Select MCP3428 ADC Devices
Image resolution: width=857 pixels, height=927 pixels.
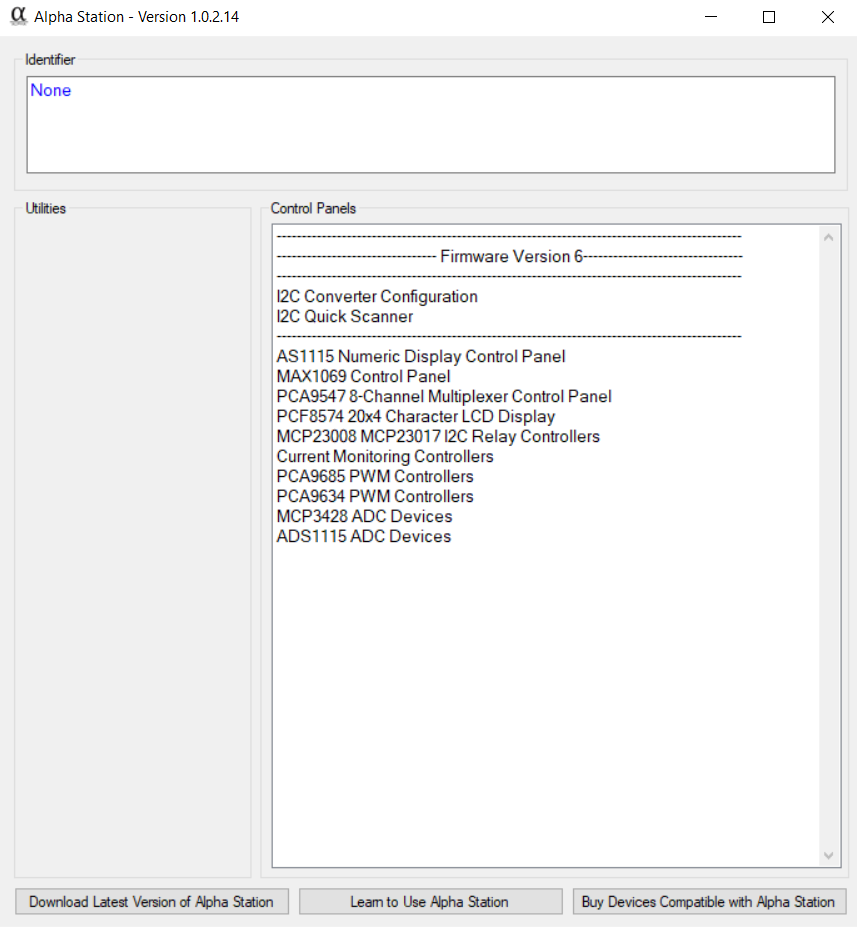click(x=364, y=517)
